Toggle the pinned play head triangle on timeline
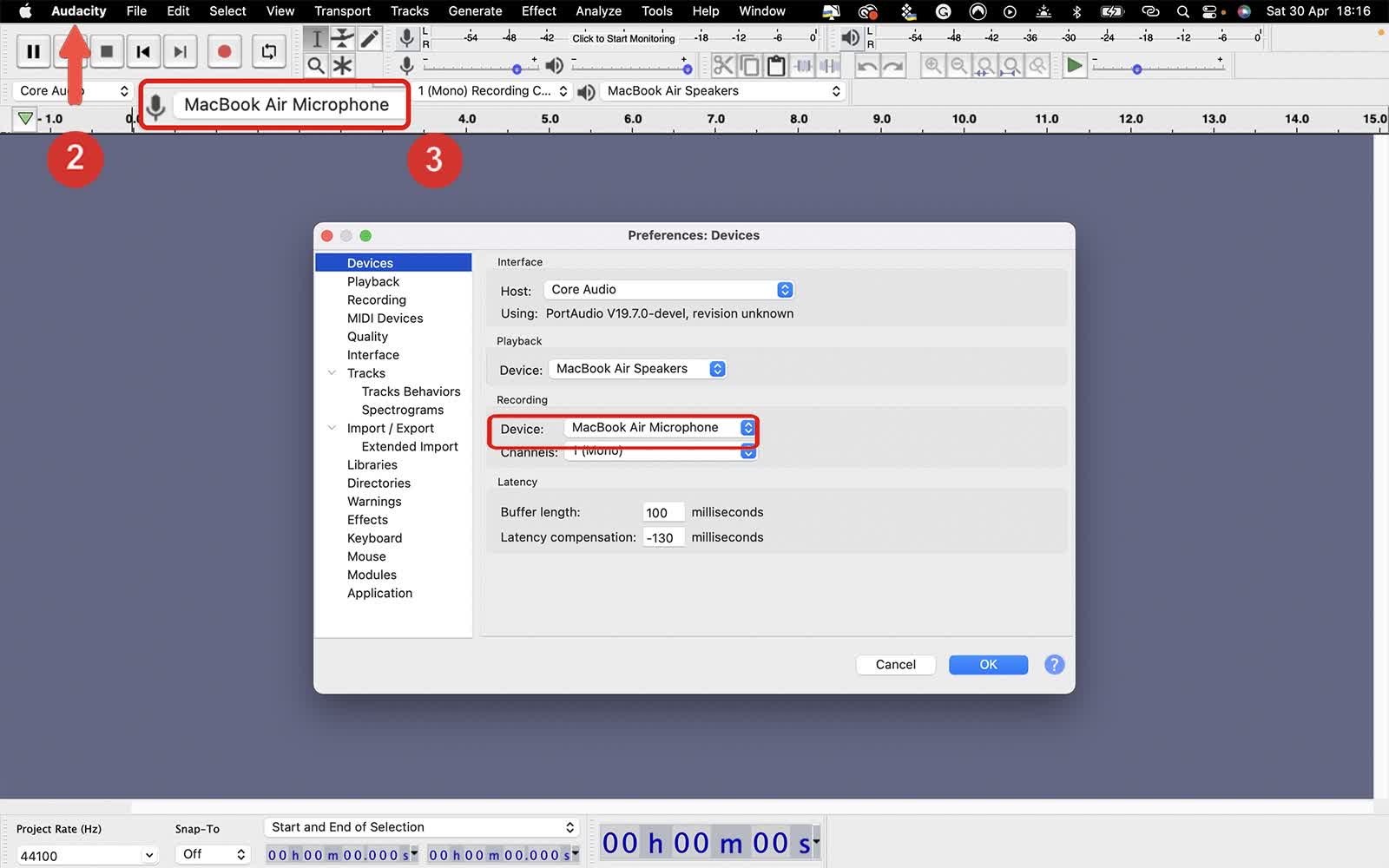1389x868 pixels. coord(25,119)
